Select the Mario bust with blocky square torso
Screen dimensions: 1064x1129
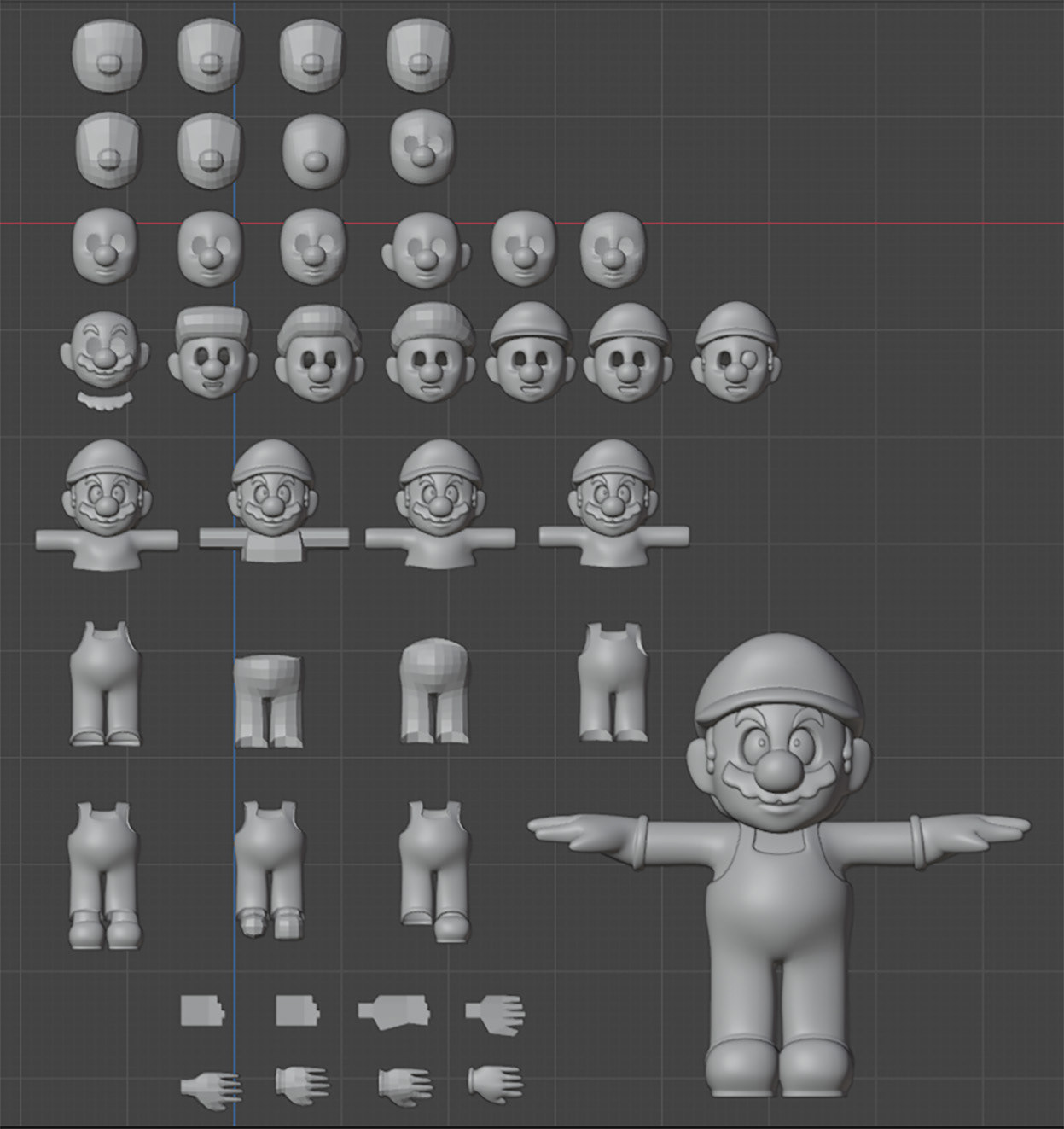coord(273,501)
